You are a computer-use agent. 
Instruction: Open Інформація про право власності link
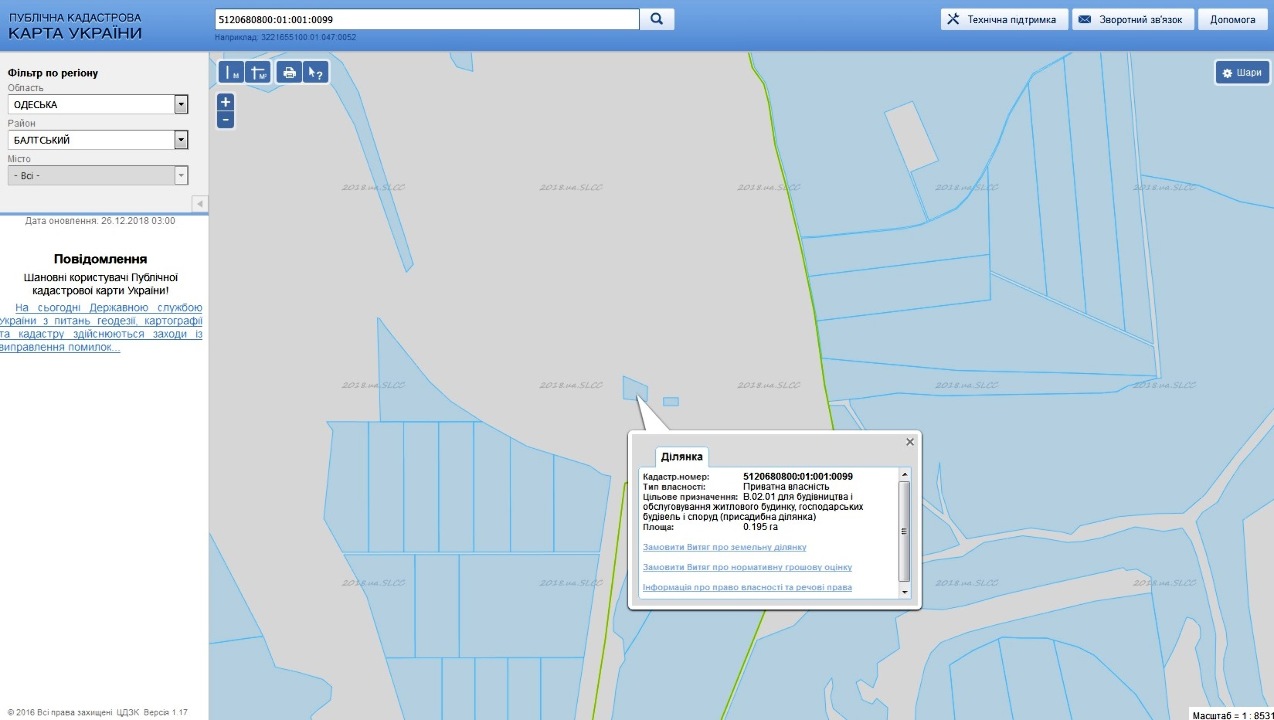pyautogui.click(x=747, y=587)
